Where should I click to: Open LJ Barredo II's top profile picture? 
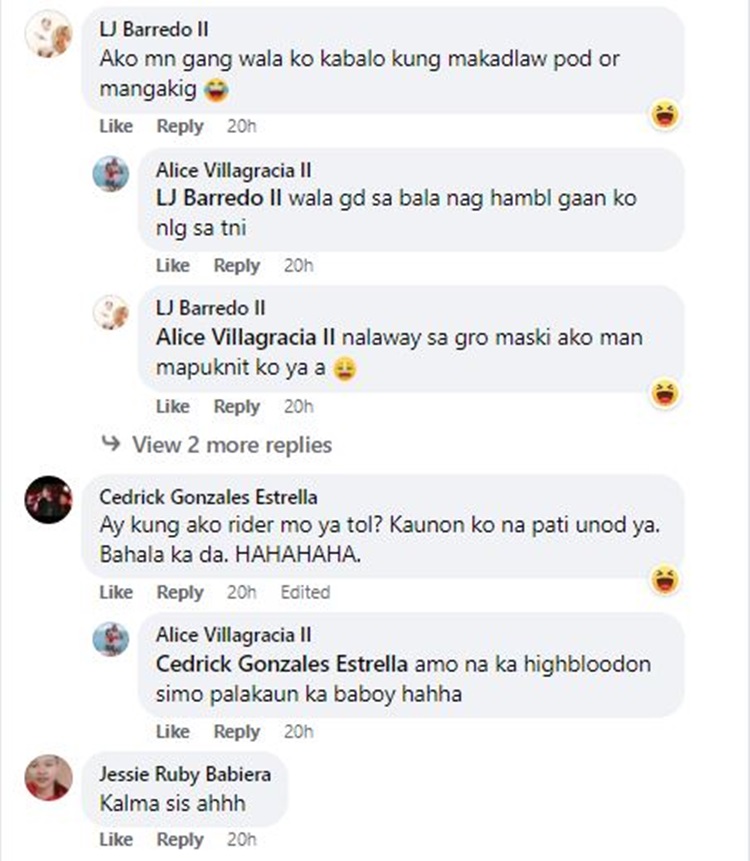pos(49,34)
